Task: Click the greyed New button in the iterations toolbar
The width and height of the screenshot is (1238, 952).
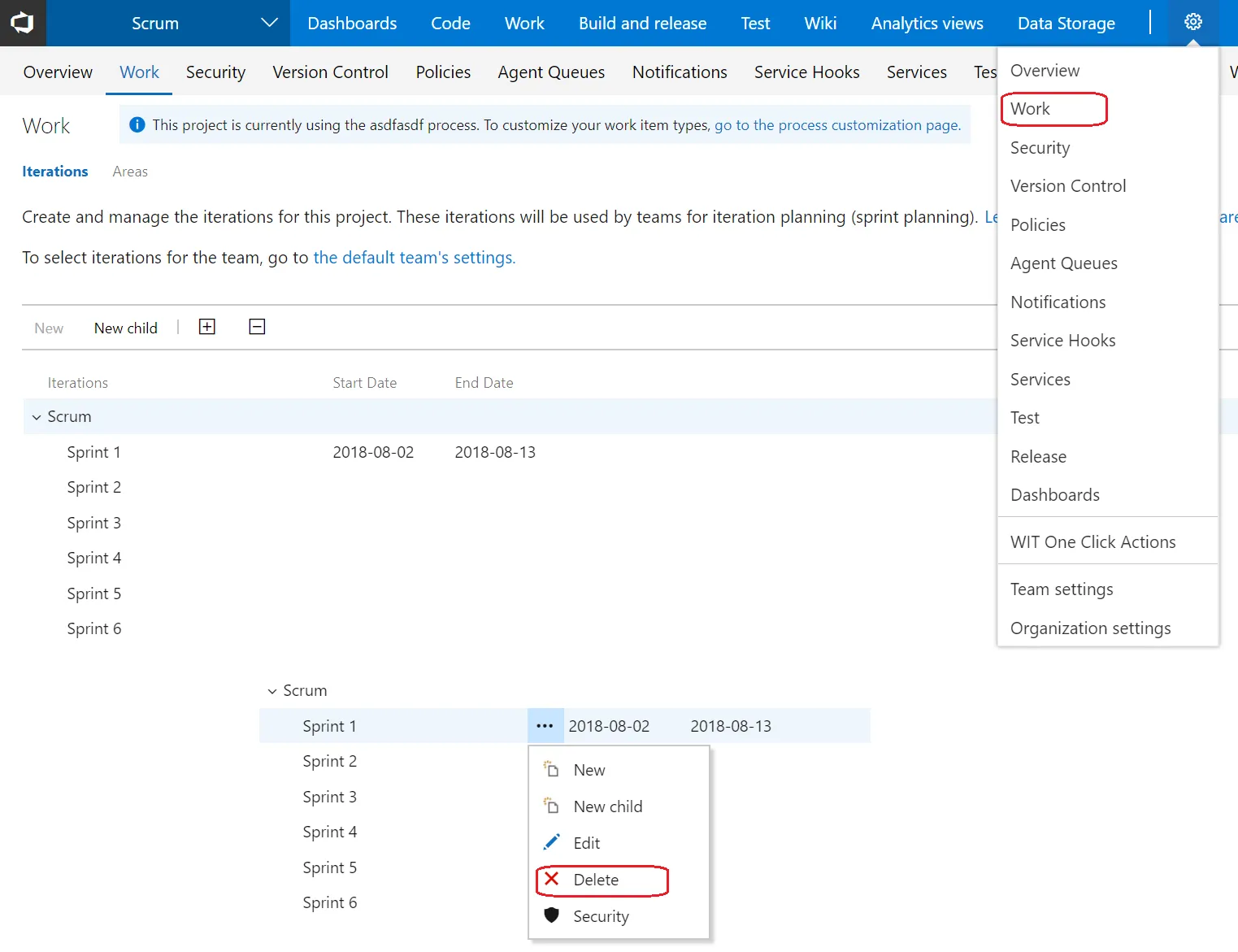Action: click(x=49, y=328)
